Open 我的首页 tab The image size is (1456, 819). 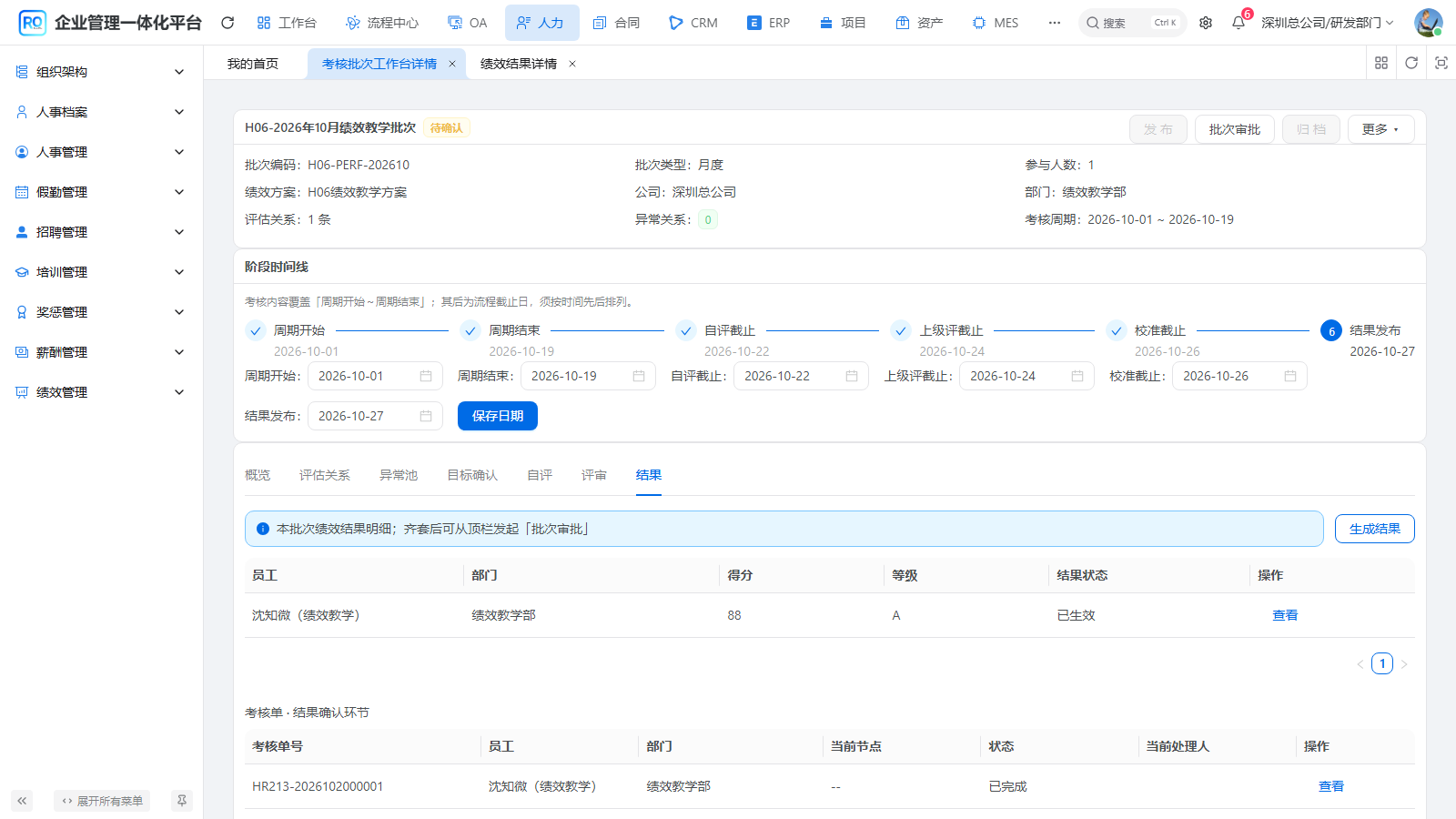pyautogui.click(x=253, y=64)
